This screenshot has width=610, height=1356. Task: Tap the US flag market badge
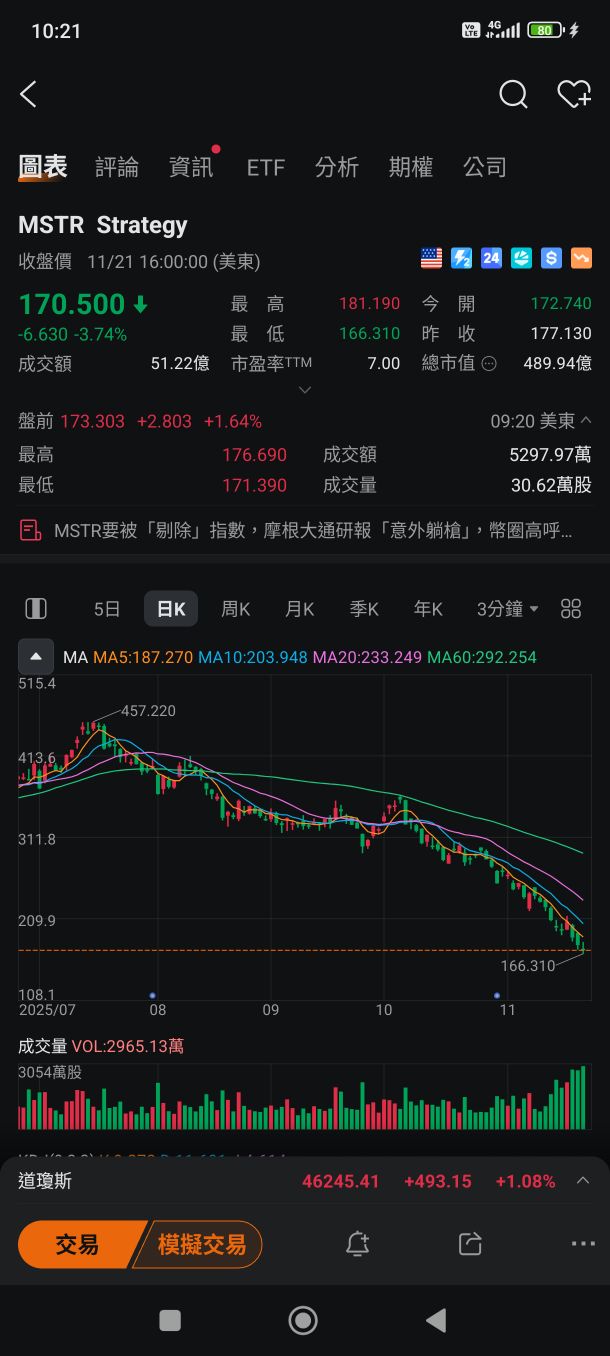click(x=431, y=259)
